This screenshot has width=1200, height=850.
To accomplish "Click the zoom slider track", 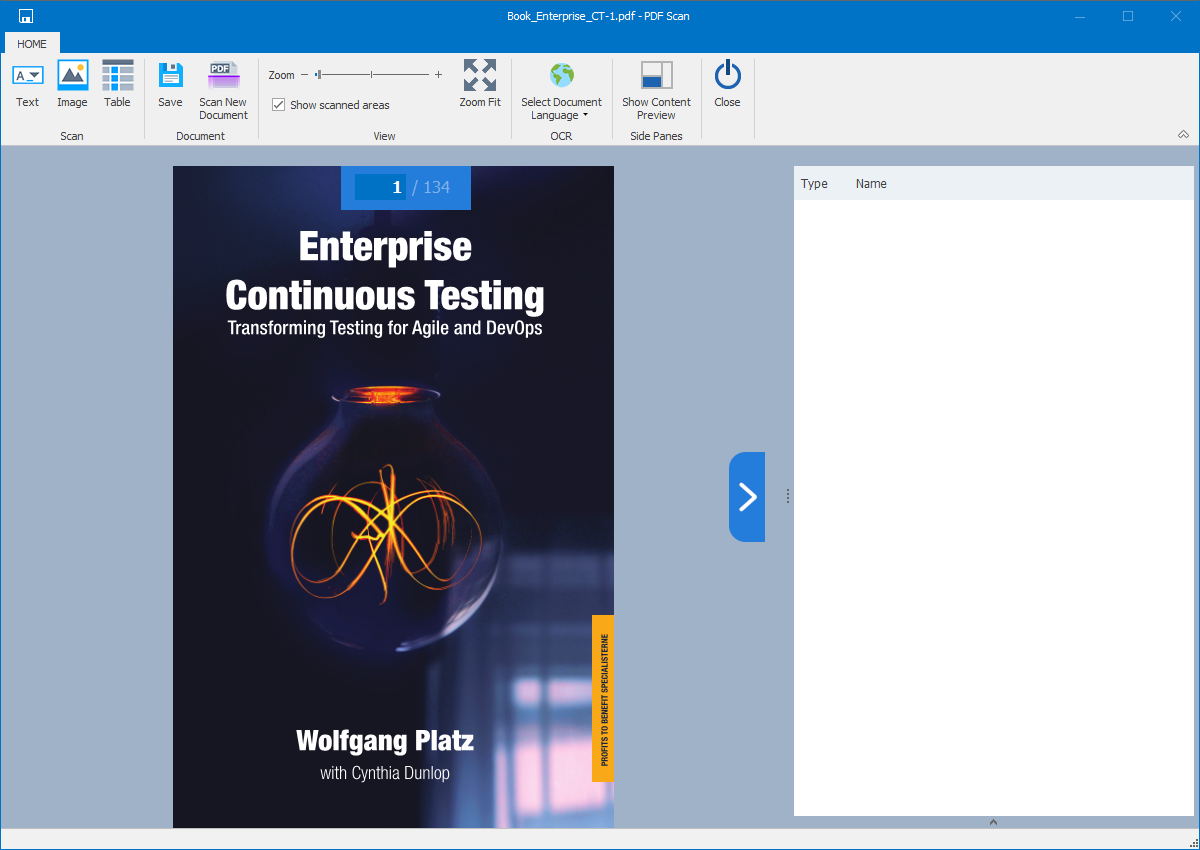I will tap(390, 75).
